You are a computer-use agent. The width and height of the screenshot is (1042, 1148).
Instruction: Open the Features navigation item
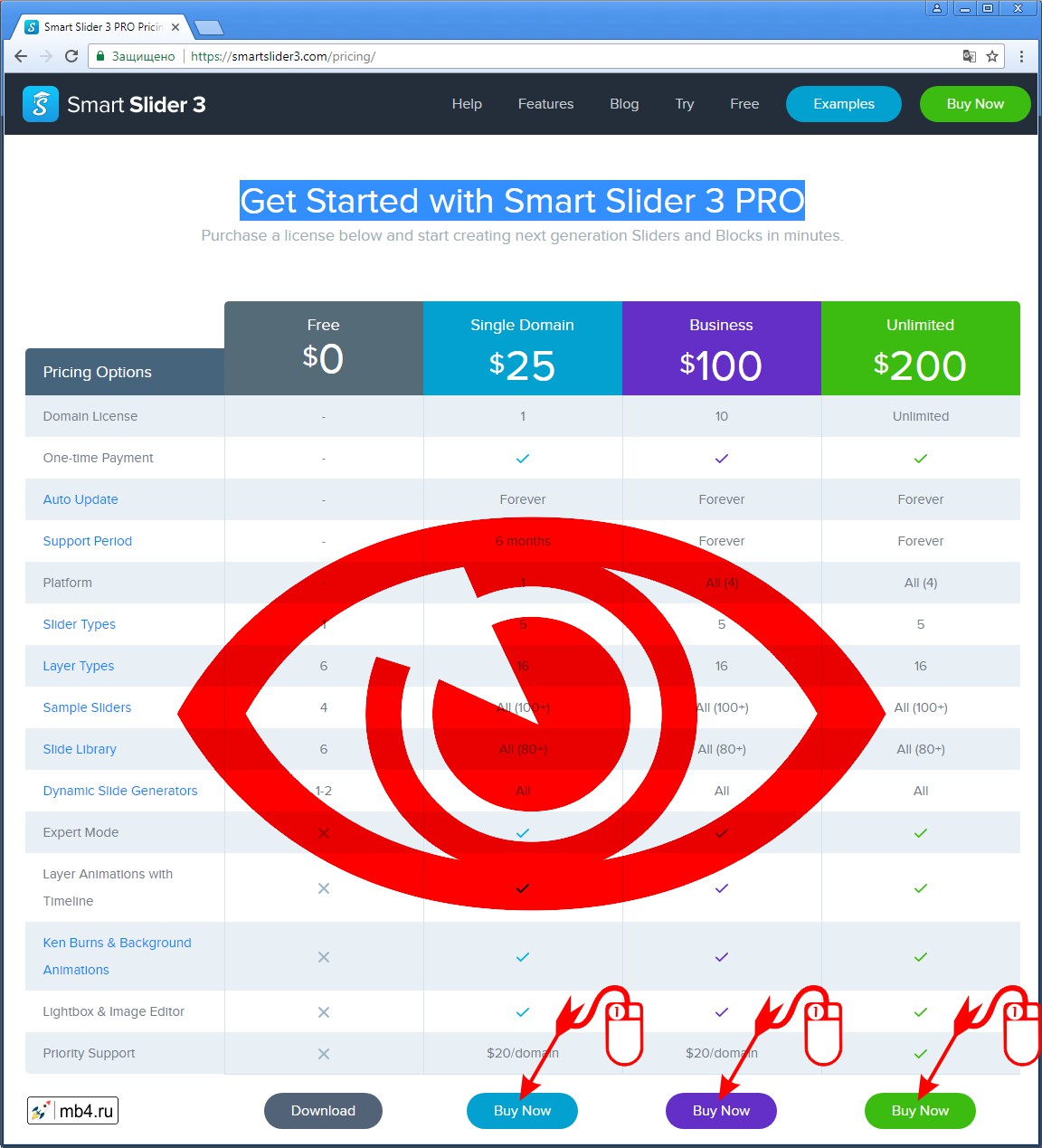pyautogui.click(x=545, y=103)
